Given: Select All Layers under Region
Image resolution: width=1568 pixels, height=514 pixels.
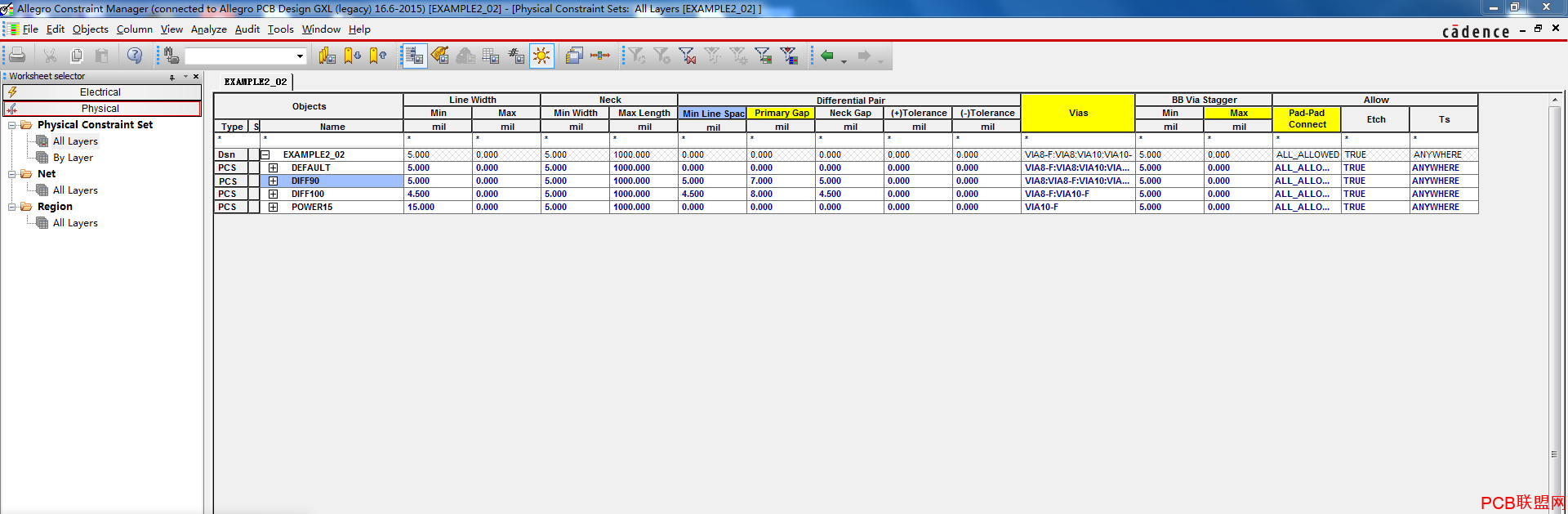Looking at the screenshot, I should pos(75,223).
